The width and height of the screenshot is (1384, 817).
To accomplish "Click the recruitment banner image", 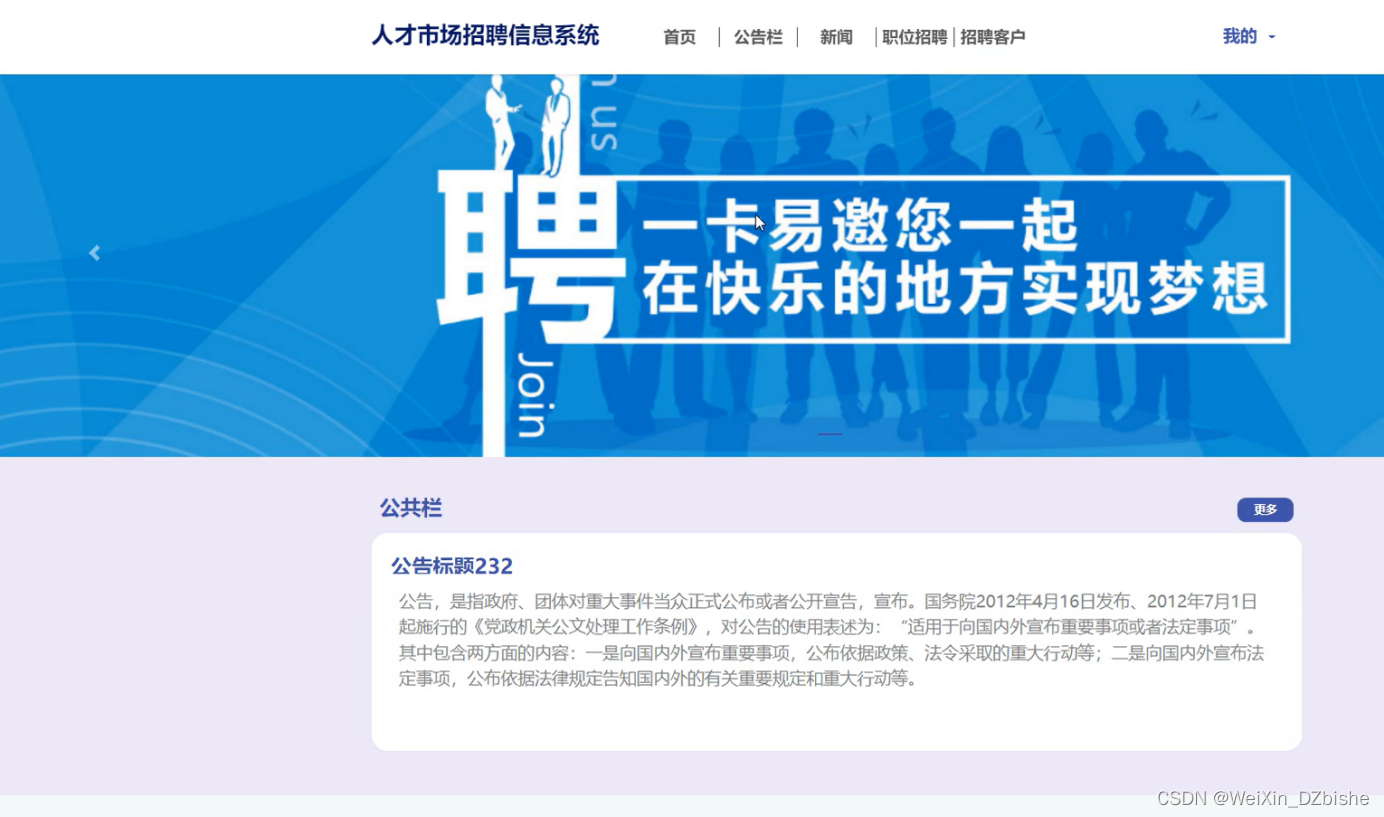I will point(692,265).
